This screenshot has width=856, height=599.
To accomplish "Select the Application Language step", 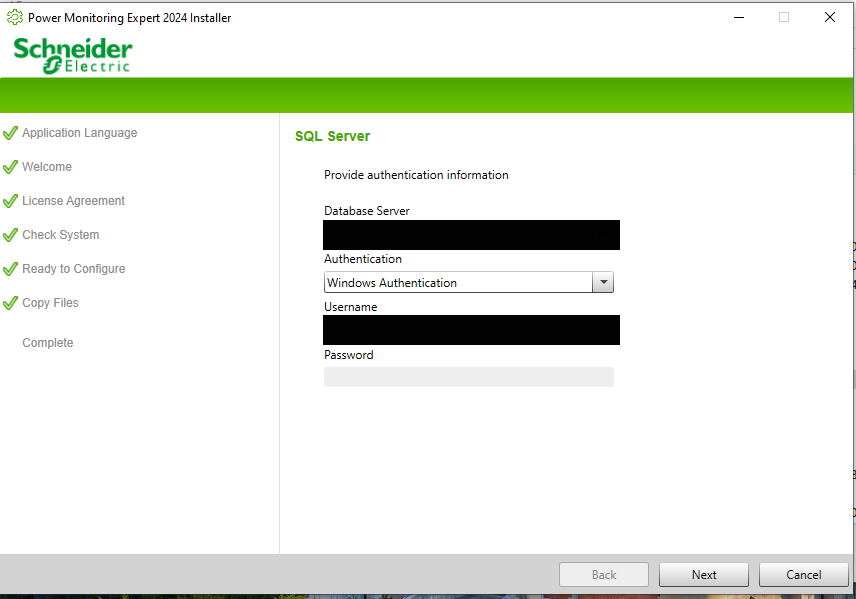I will pyautogui.click(x=80, y=133).
